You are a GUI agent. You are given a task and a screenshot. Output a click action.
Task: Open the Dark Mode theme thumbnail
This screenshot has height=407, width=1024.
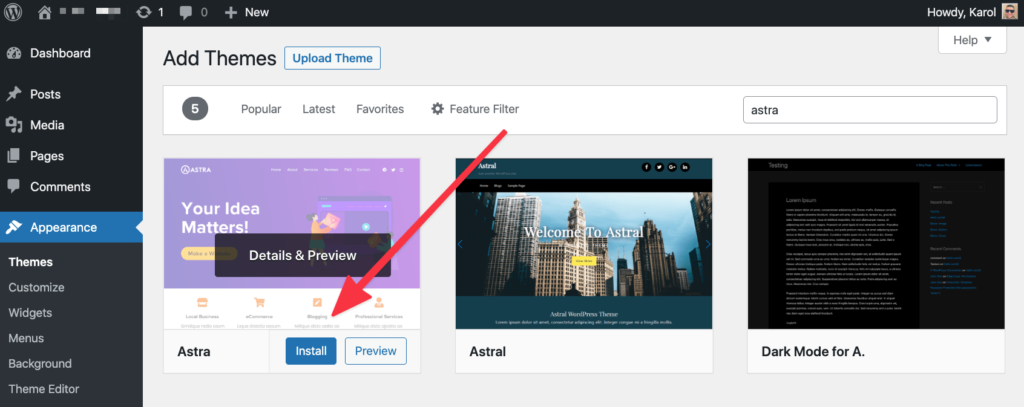[876, 244]
